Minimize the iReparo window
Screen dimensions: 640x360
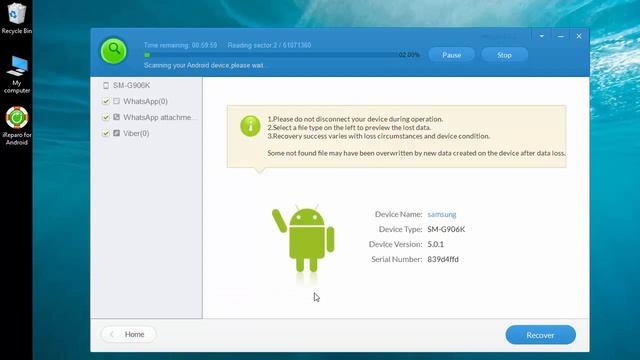(561, 36)
